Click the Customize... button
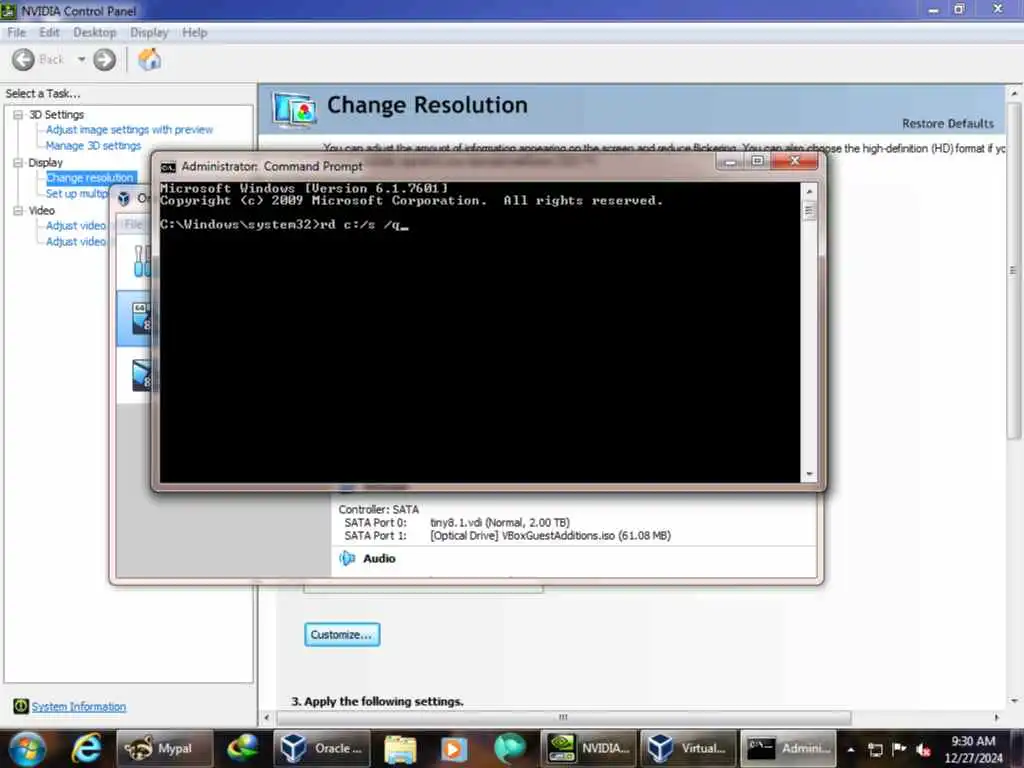The width and height of the screenshot is (1024, 768). (342, 634)
